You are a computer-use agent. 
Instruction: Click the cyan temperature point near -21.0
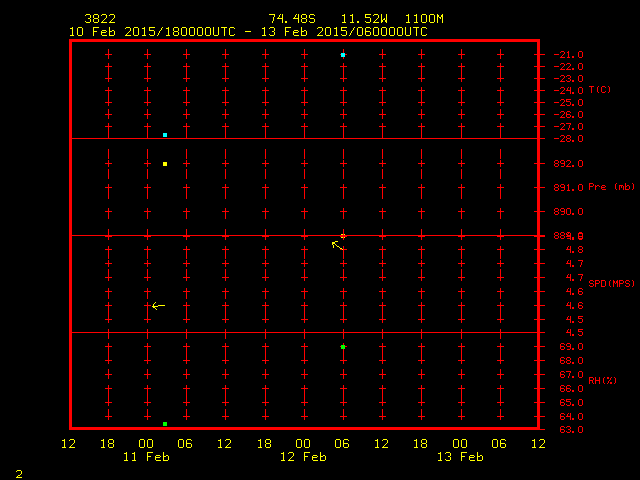click(343, 55)
